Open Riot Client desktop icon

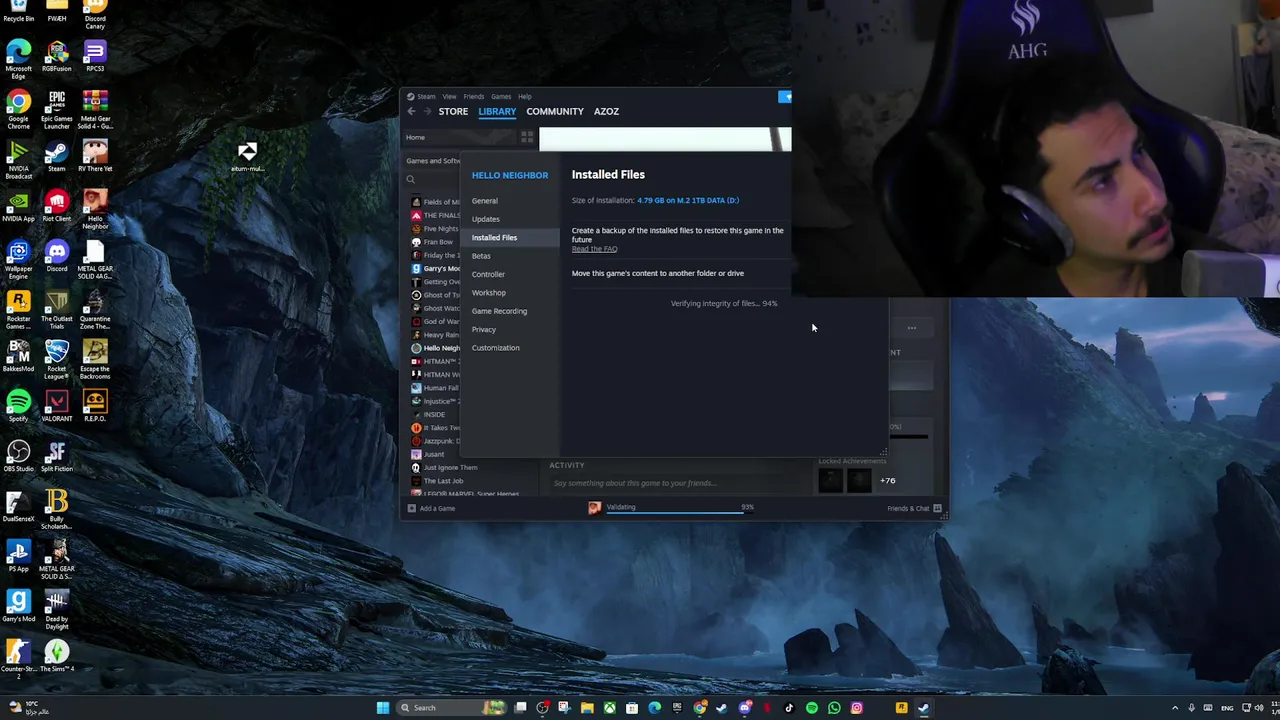[x=57, y=206]
